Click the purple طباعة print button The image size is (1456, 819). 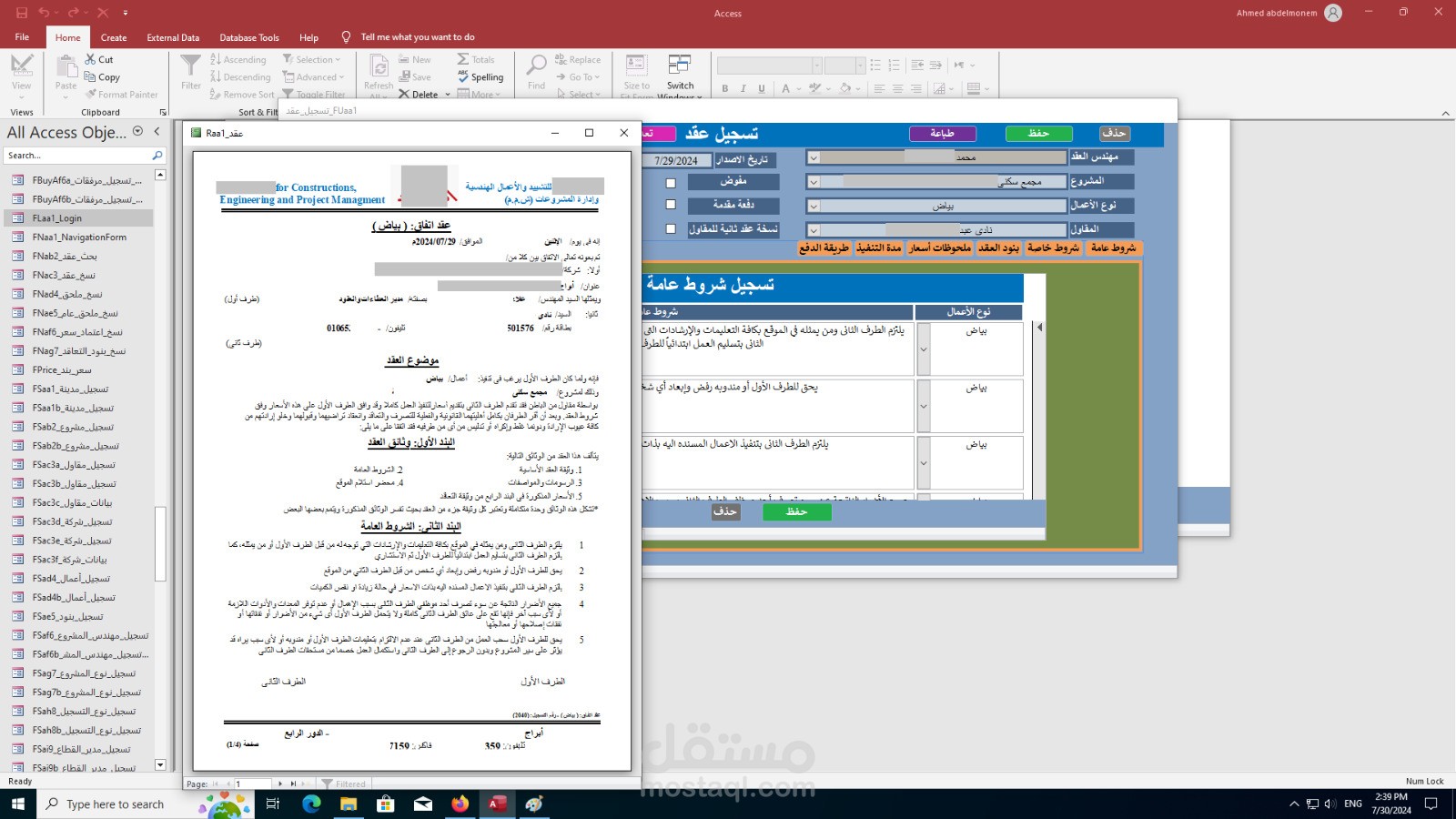pyautogui.click(x=942, y=134)
